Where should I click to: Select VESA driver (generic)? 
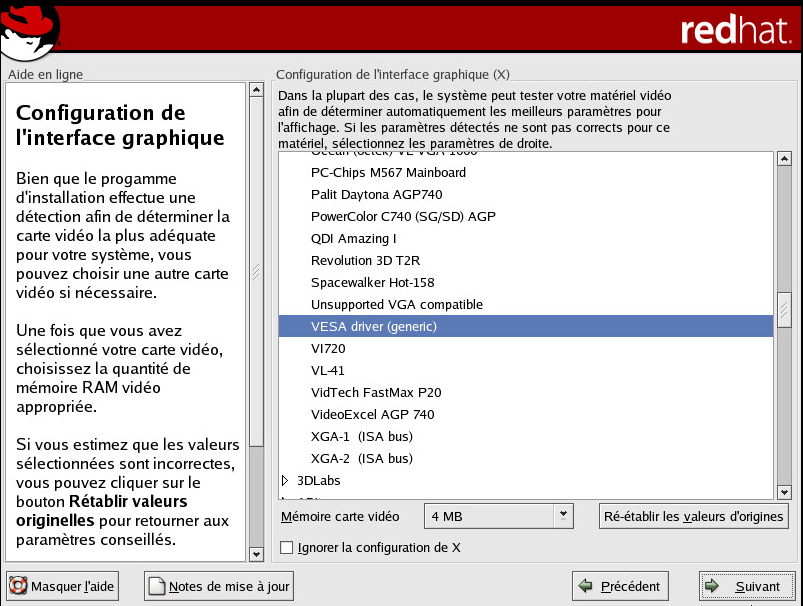pos(526,326)
